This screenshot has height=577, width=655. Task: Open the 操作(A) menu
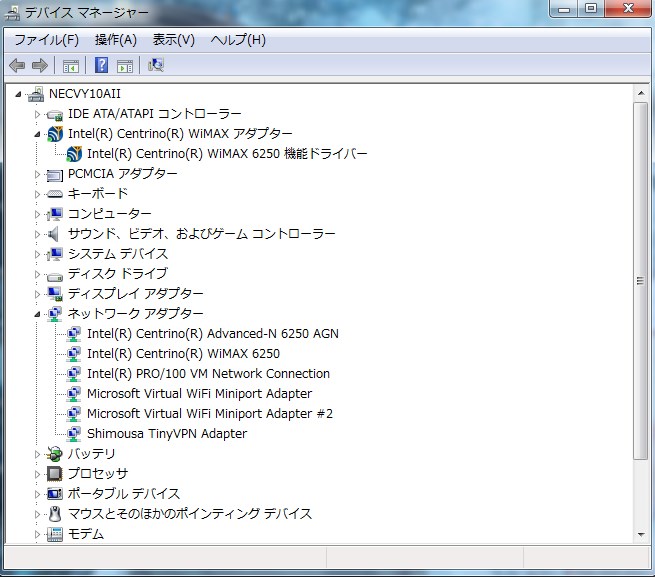[116, 40]
